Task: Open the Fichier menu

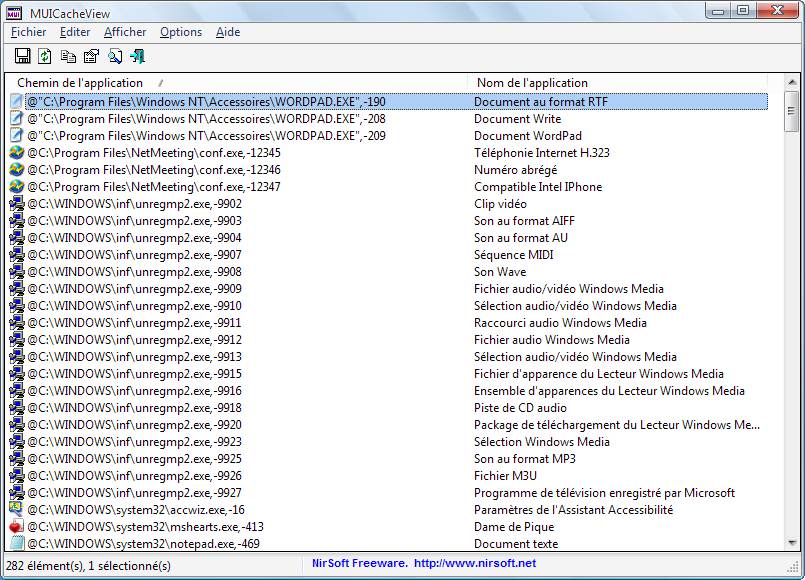Action: tap(29, 32)
